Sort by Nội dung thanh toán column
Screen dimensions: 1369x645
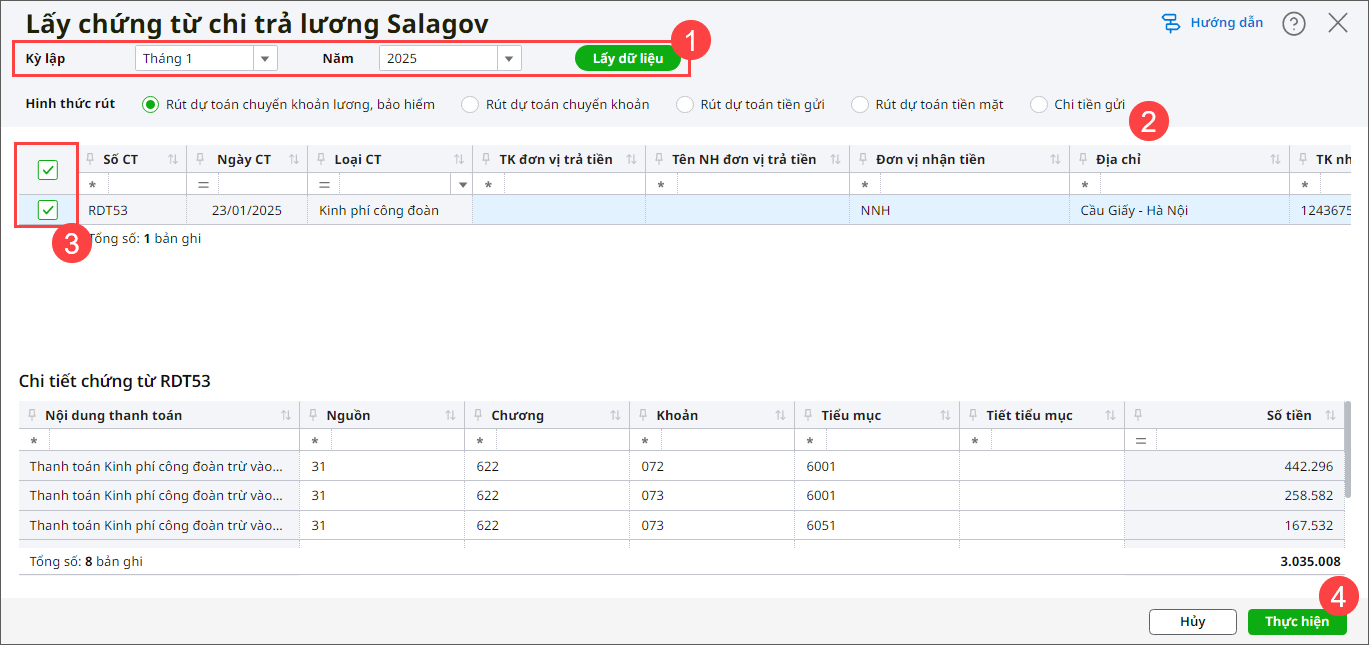pos(286,416)
